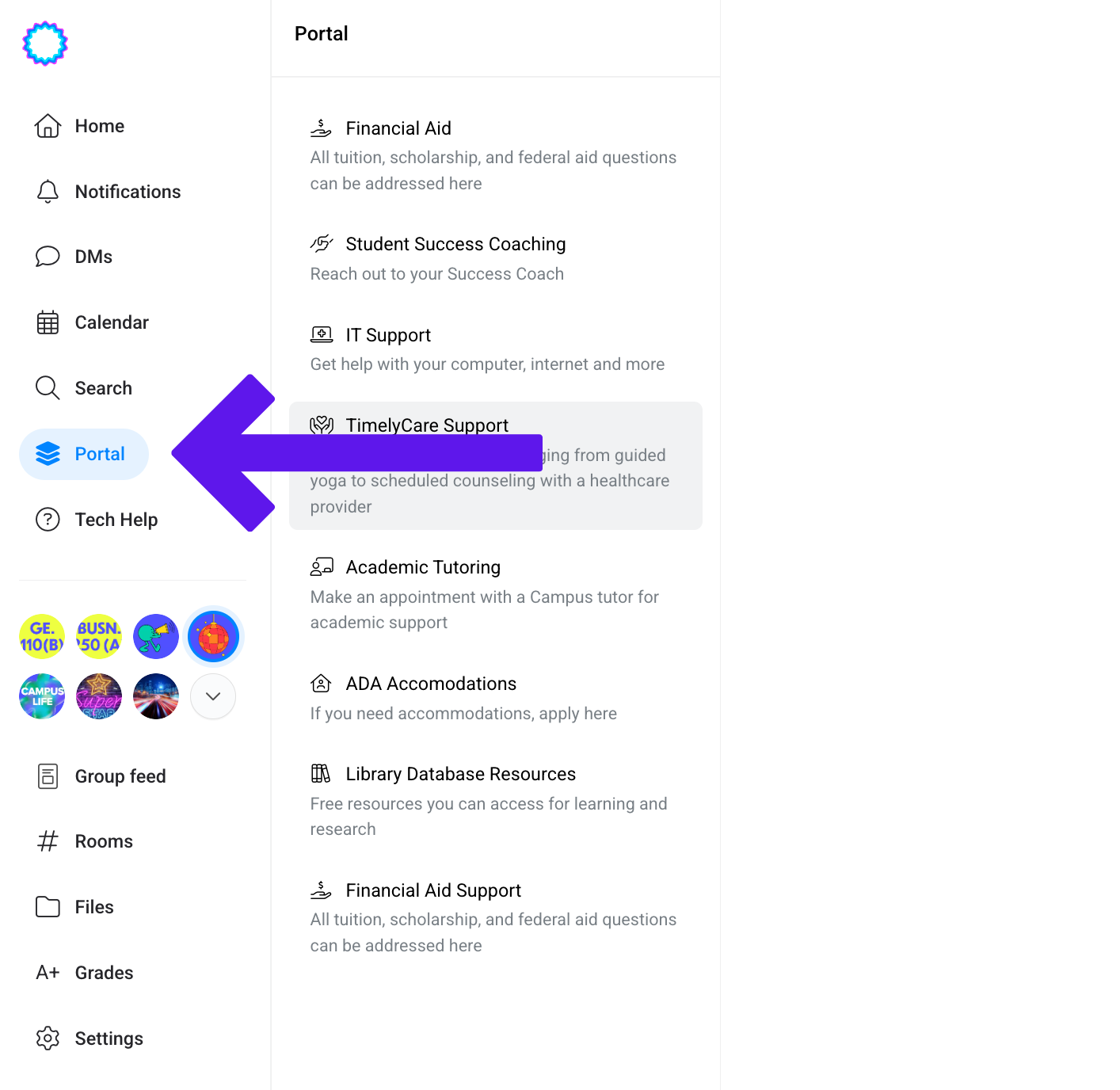Open Settings gear icon
Screen dimensions: 1120x1090
point(109,1038)
